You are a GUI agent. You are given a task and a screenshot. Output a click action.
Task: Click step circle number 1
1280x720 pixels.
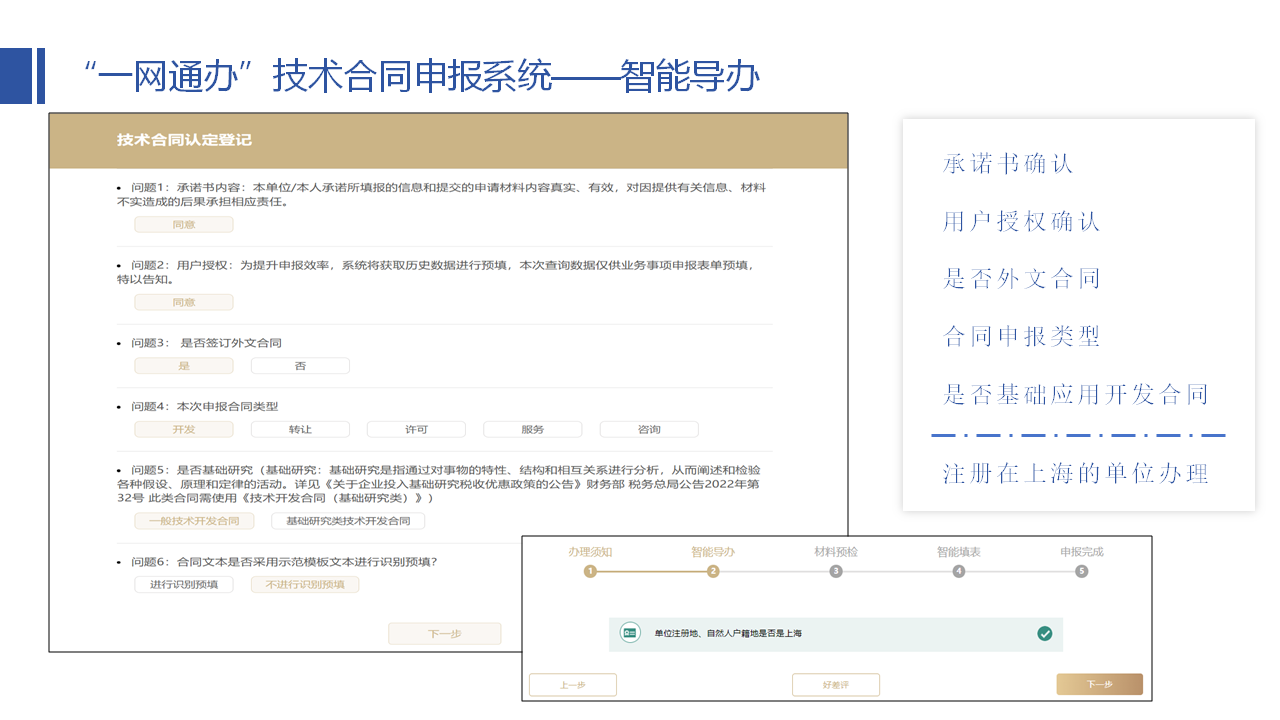coord(590,571)
